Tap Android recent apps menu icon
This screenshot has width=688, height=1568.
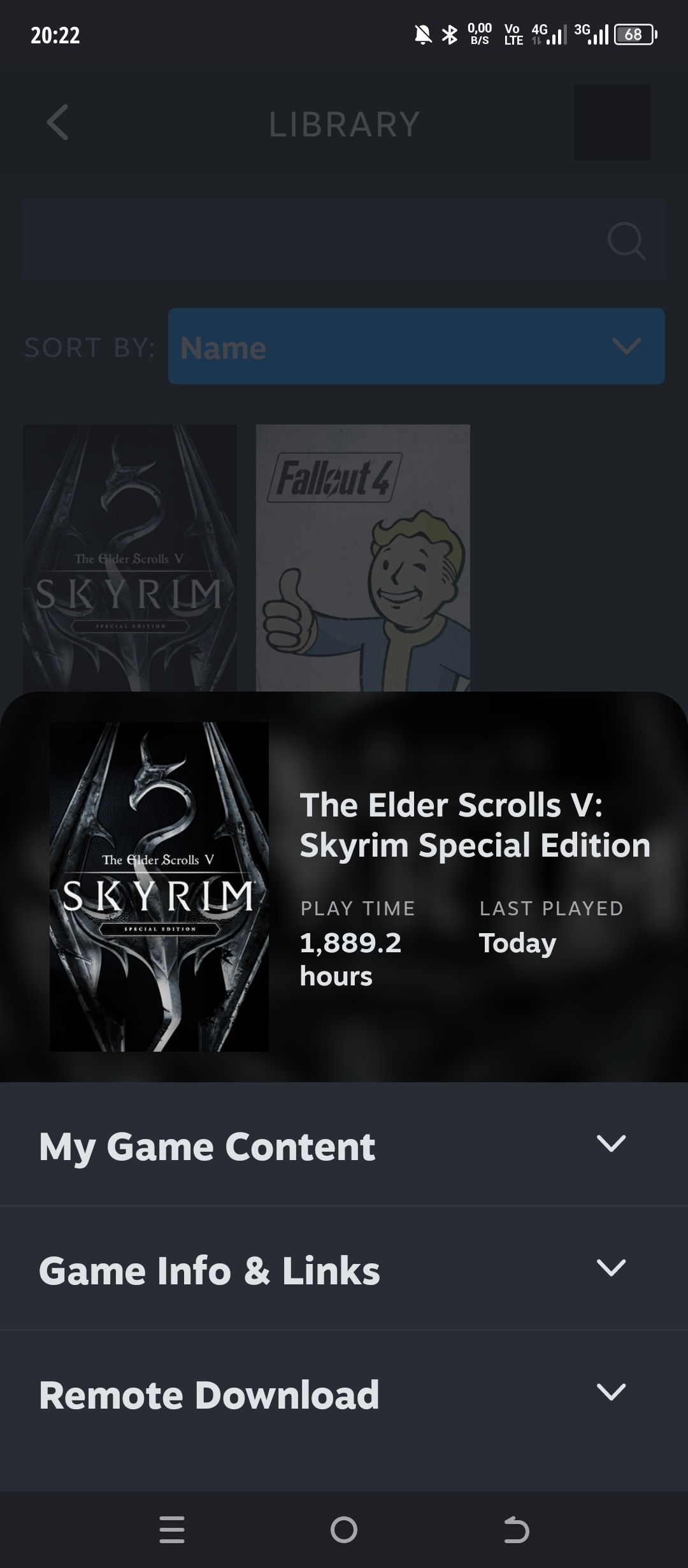tap(172, 1529)
